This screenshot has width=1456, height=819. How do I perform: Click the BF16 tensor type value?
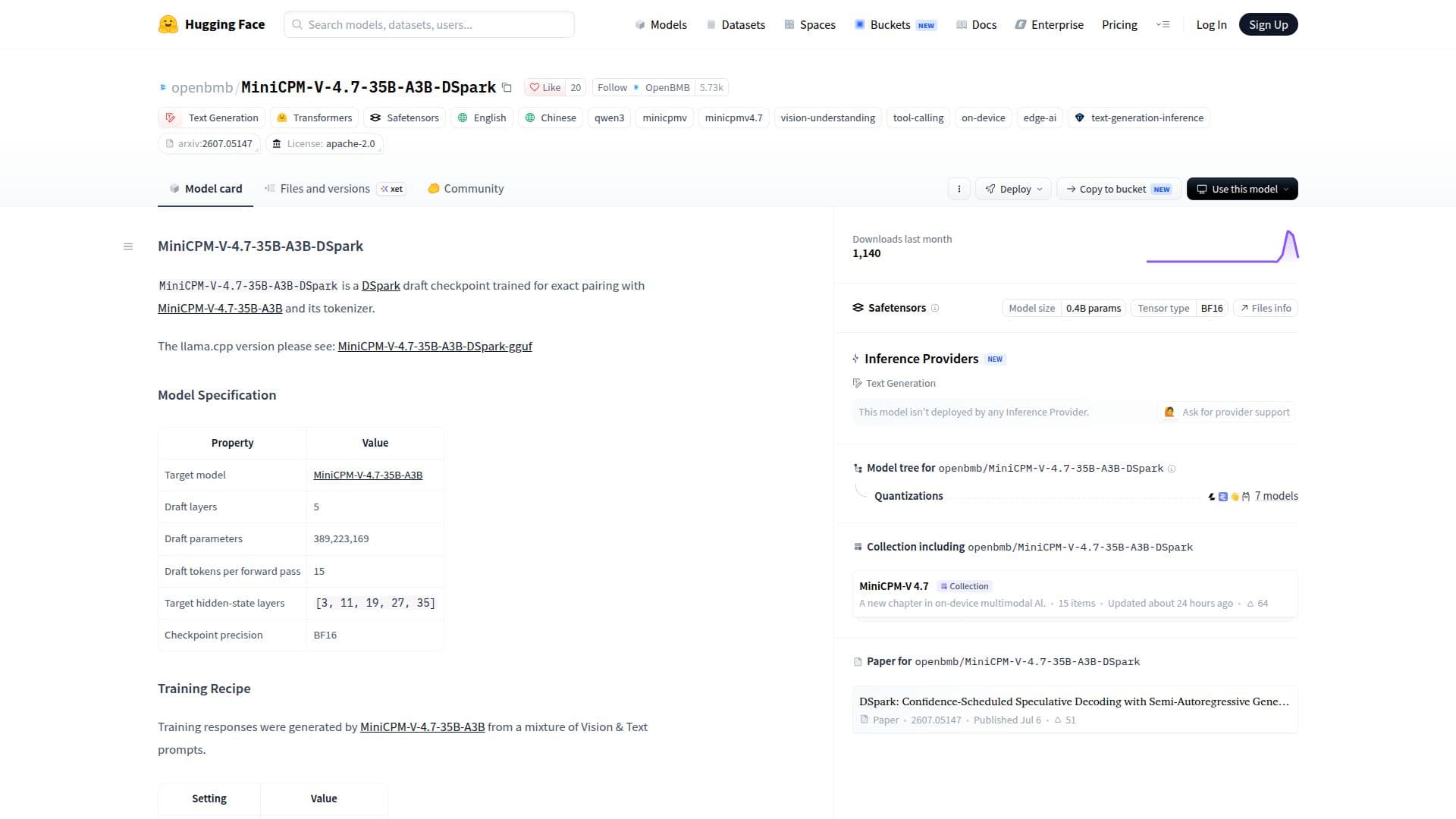point(1212,308)
